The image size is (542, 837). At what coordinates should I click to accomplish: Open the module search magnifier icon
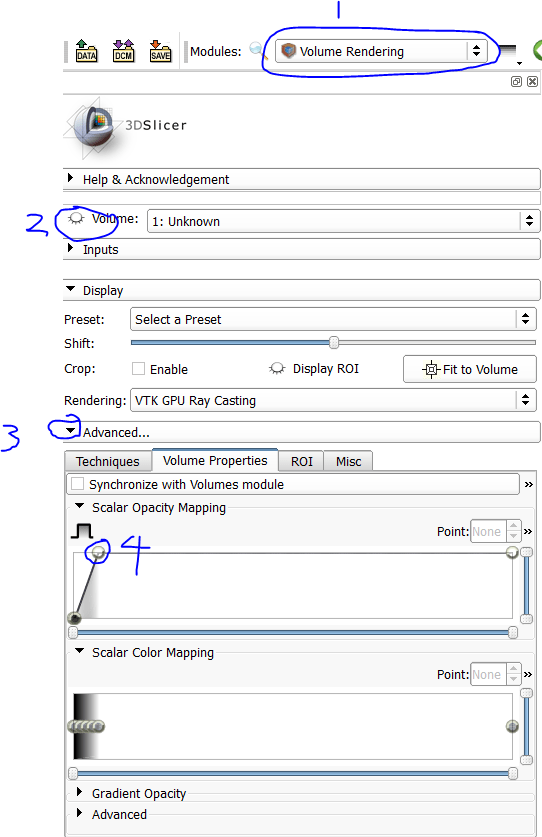tap(257, 51)
